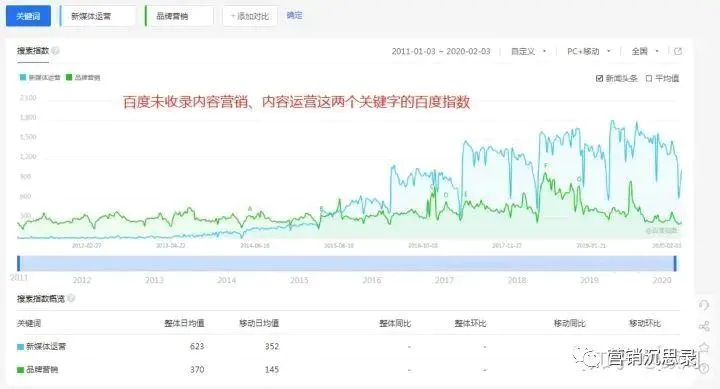Click the 新媒体运营 keyword input field
720x389 pixels.
tap(98, 16)
